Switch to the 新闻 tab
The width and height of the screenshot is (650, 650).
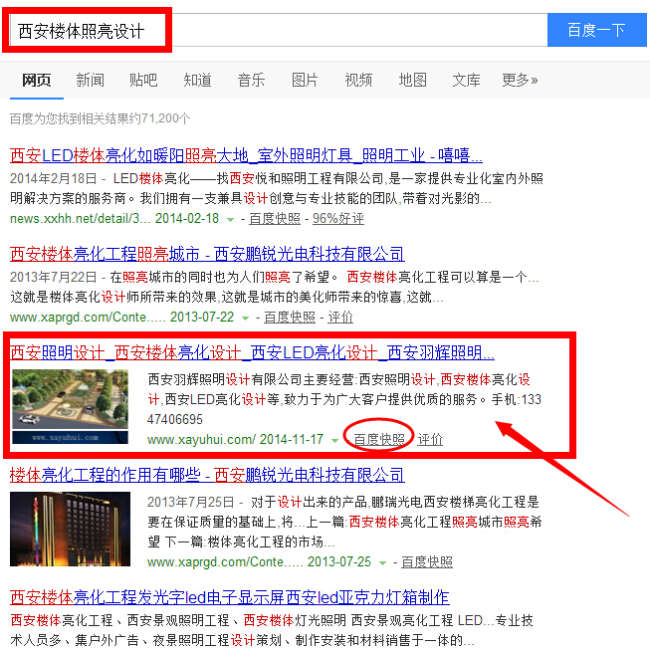tap(90, 80)
